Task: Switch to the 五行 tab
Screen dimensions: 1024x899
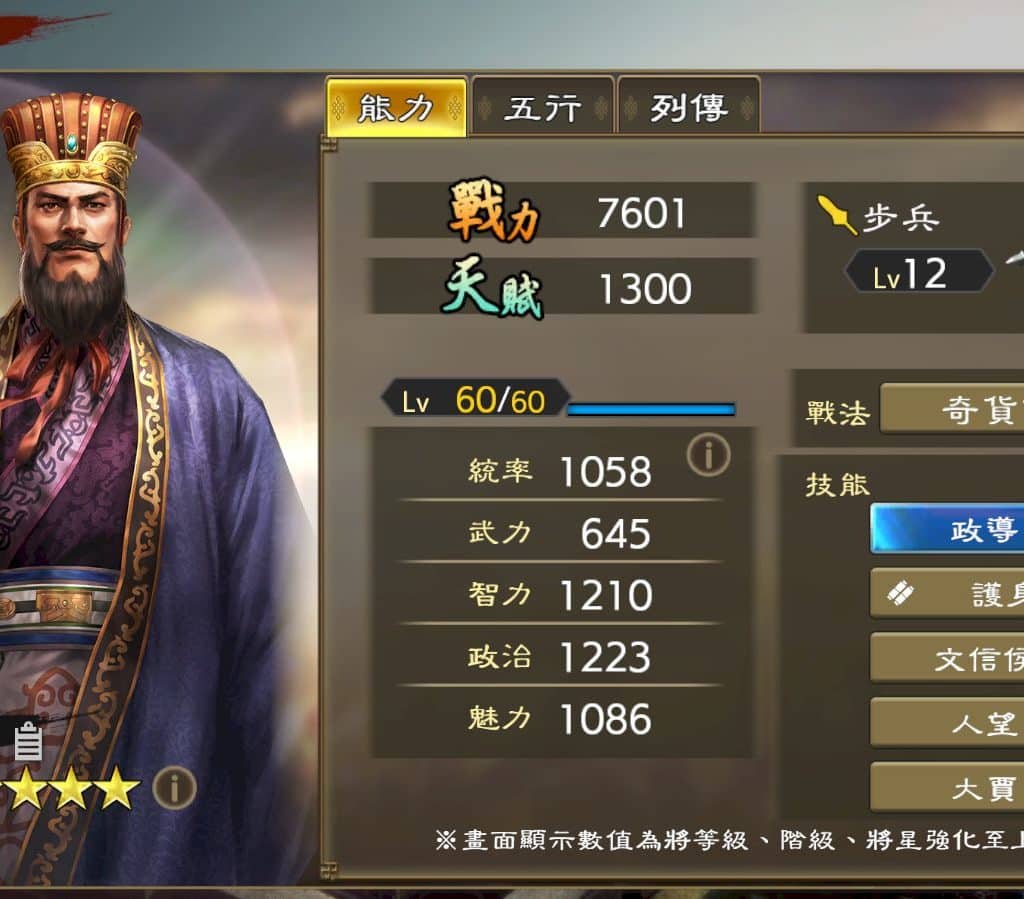Action: tap(542, 107)
